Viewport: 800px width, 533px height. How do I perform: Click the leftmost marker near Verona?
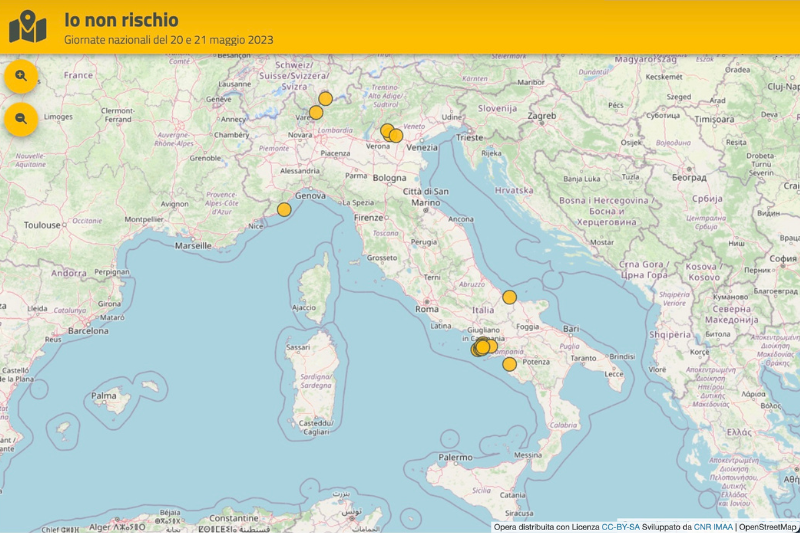pyautogui.click(x=386, y=130)
